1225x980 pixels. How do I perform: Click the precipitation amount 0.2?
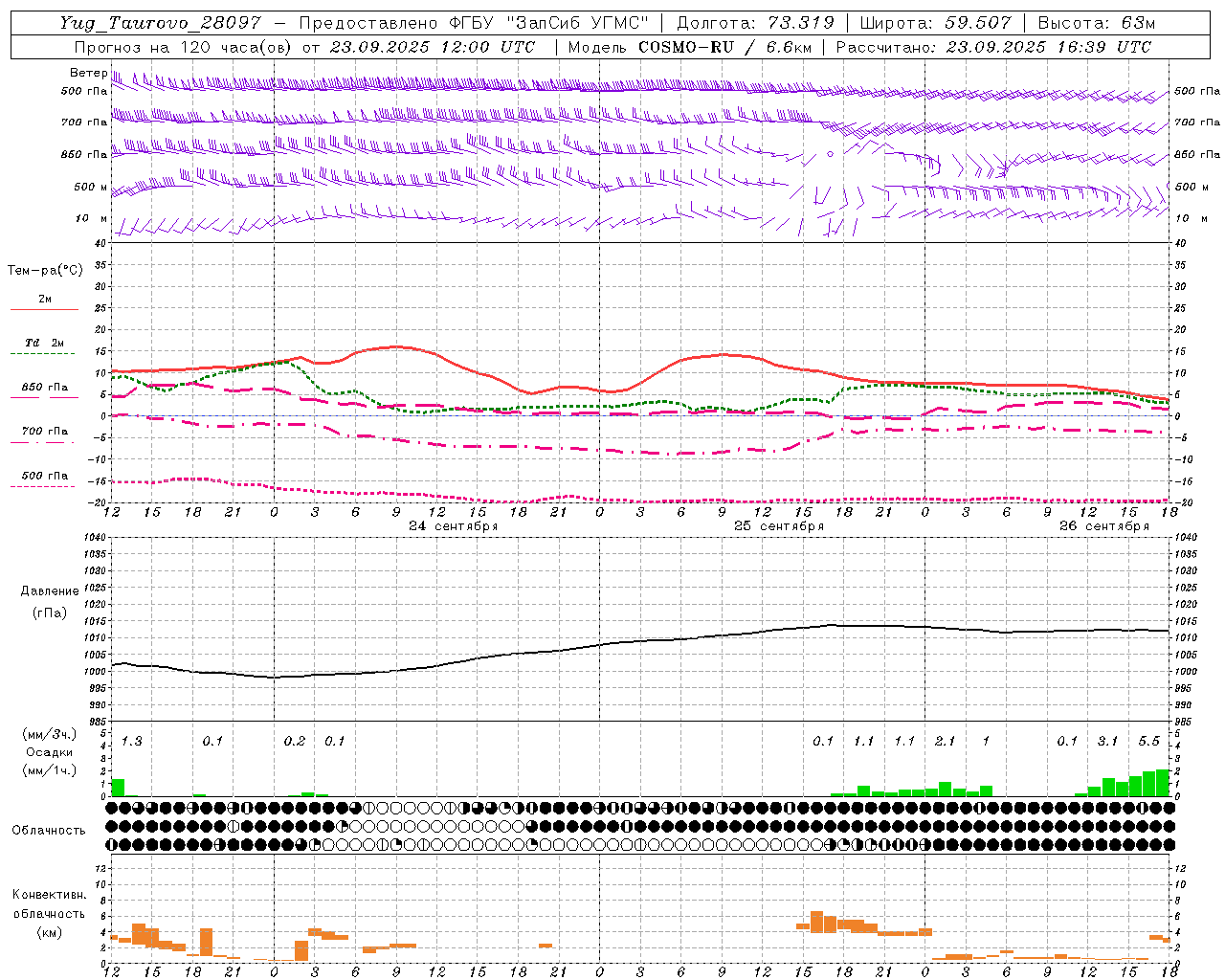coord(295,742)
